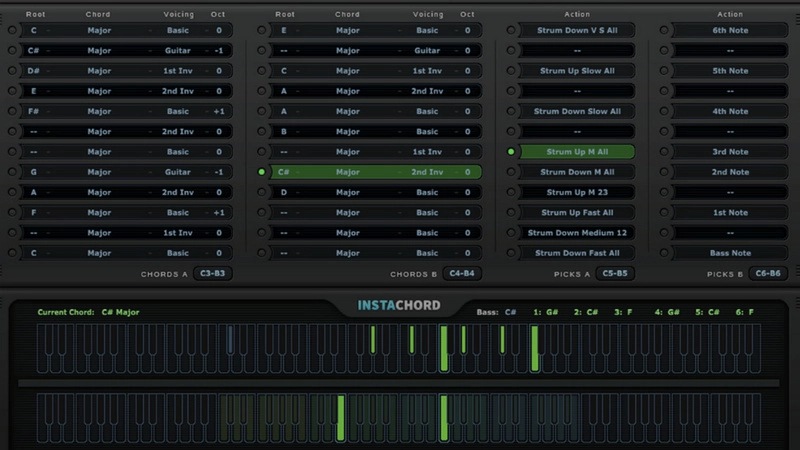Click string 6: F note readout
This screenshot has width=800, height=450.
[744, 312]
